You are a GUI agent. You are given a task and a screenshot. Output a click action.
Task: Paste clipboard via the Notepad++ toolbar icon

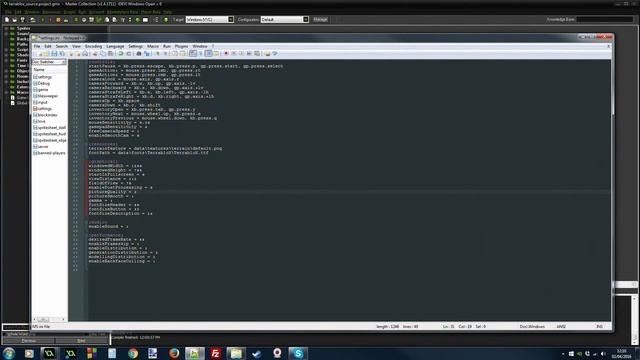[110, 53]
